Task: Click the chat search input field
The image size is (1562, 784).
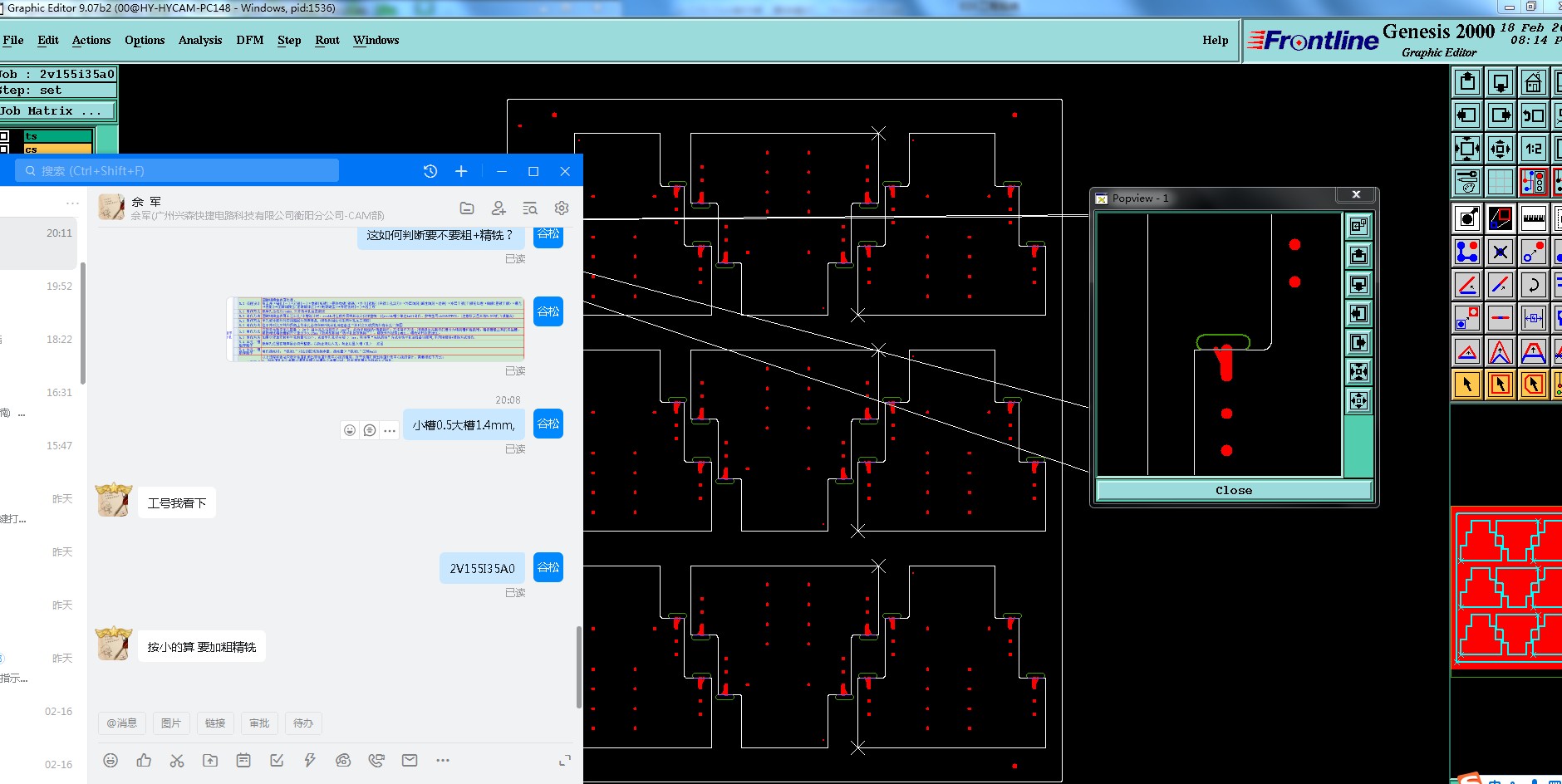Action: 177,171
